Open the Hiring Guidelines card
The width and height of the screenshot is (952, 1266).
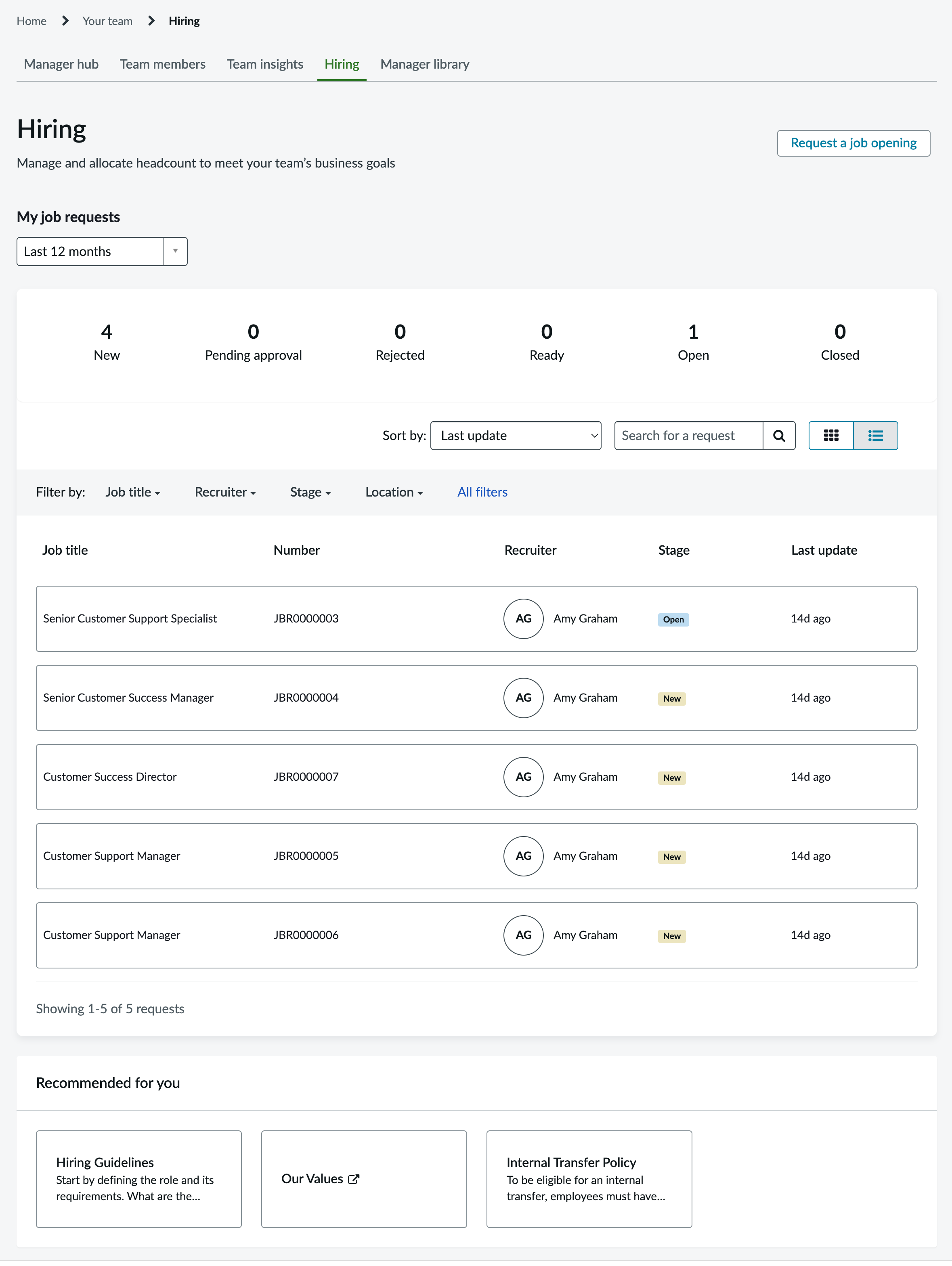tap(138, 1179)
